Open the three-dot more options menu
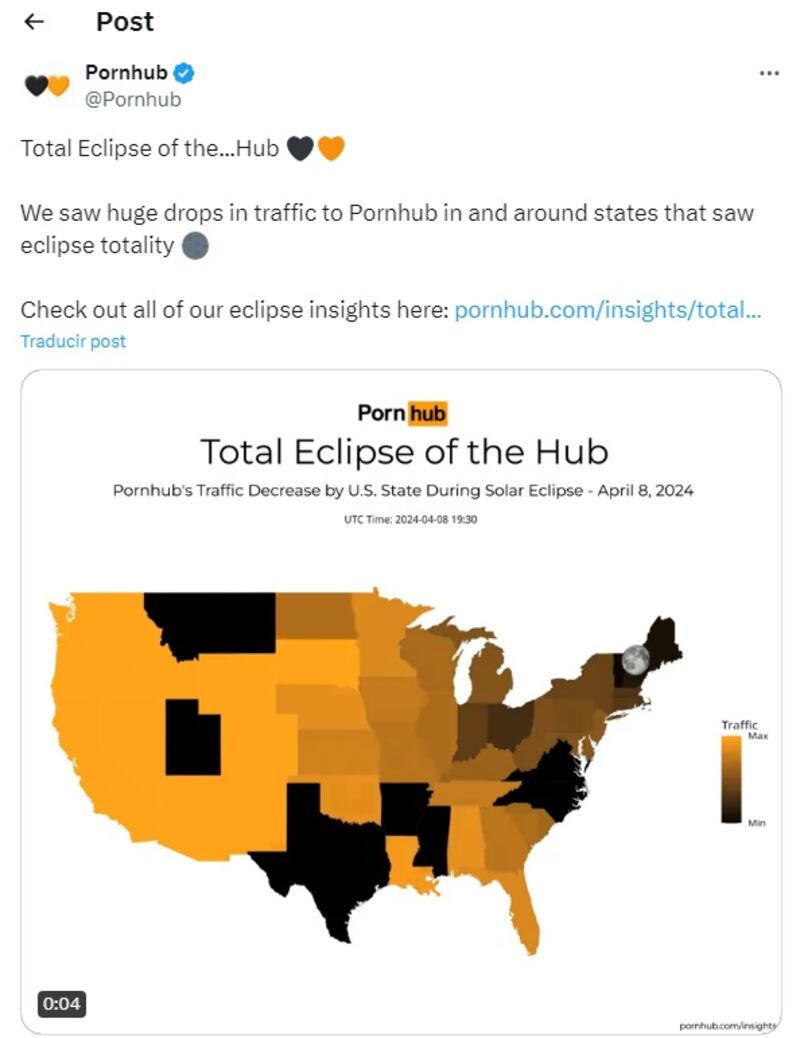 click(x=768, y=74)
